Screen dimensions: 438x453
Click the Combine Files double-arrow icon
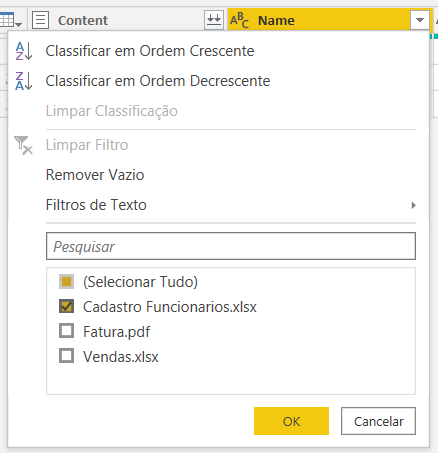point(214,20)
